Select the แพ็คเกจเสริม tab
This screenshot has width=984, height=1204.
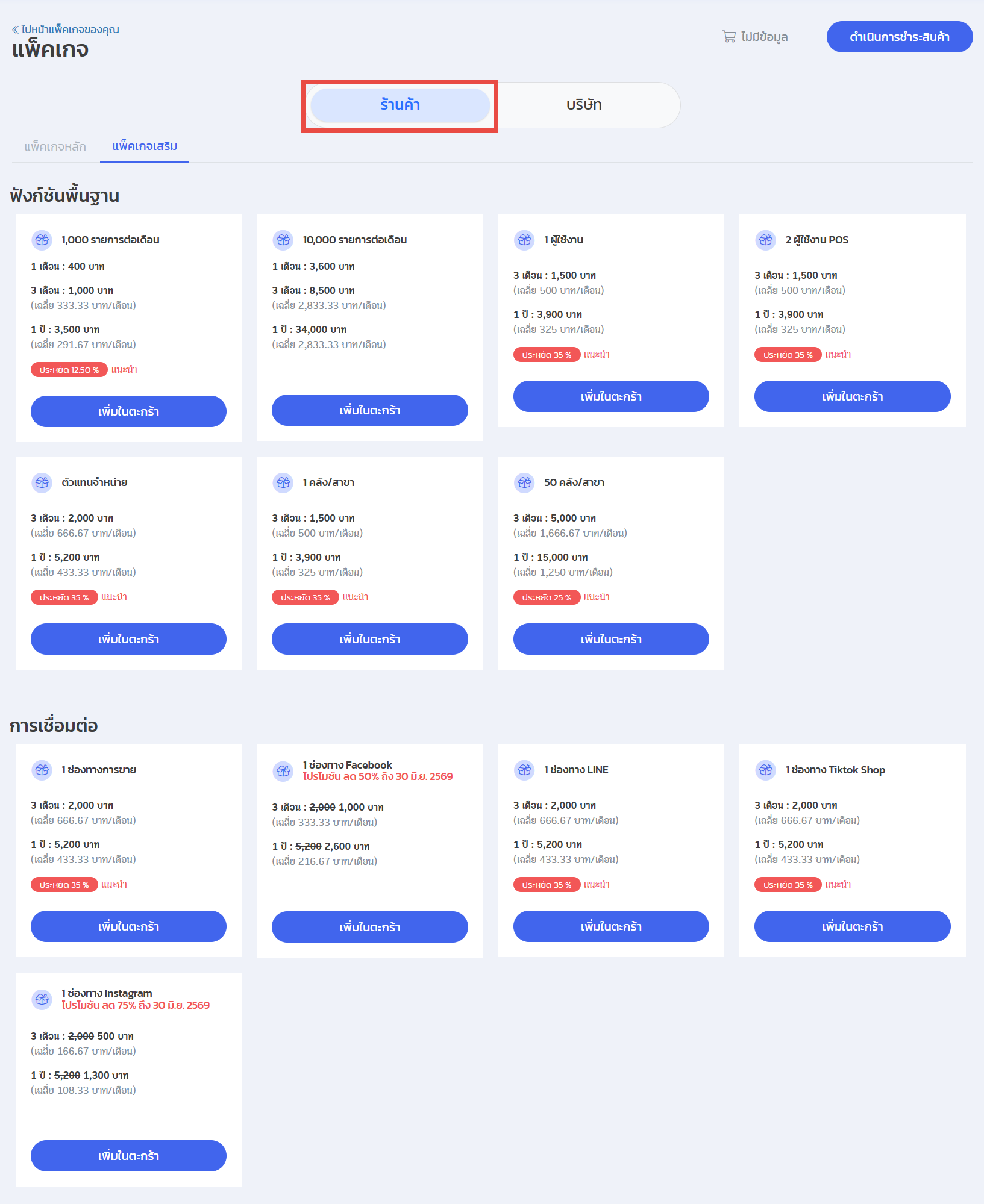tap(145, 146)
